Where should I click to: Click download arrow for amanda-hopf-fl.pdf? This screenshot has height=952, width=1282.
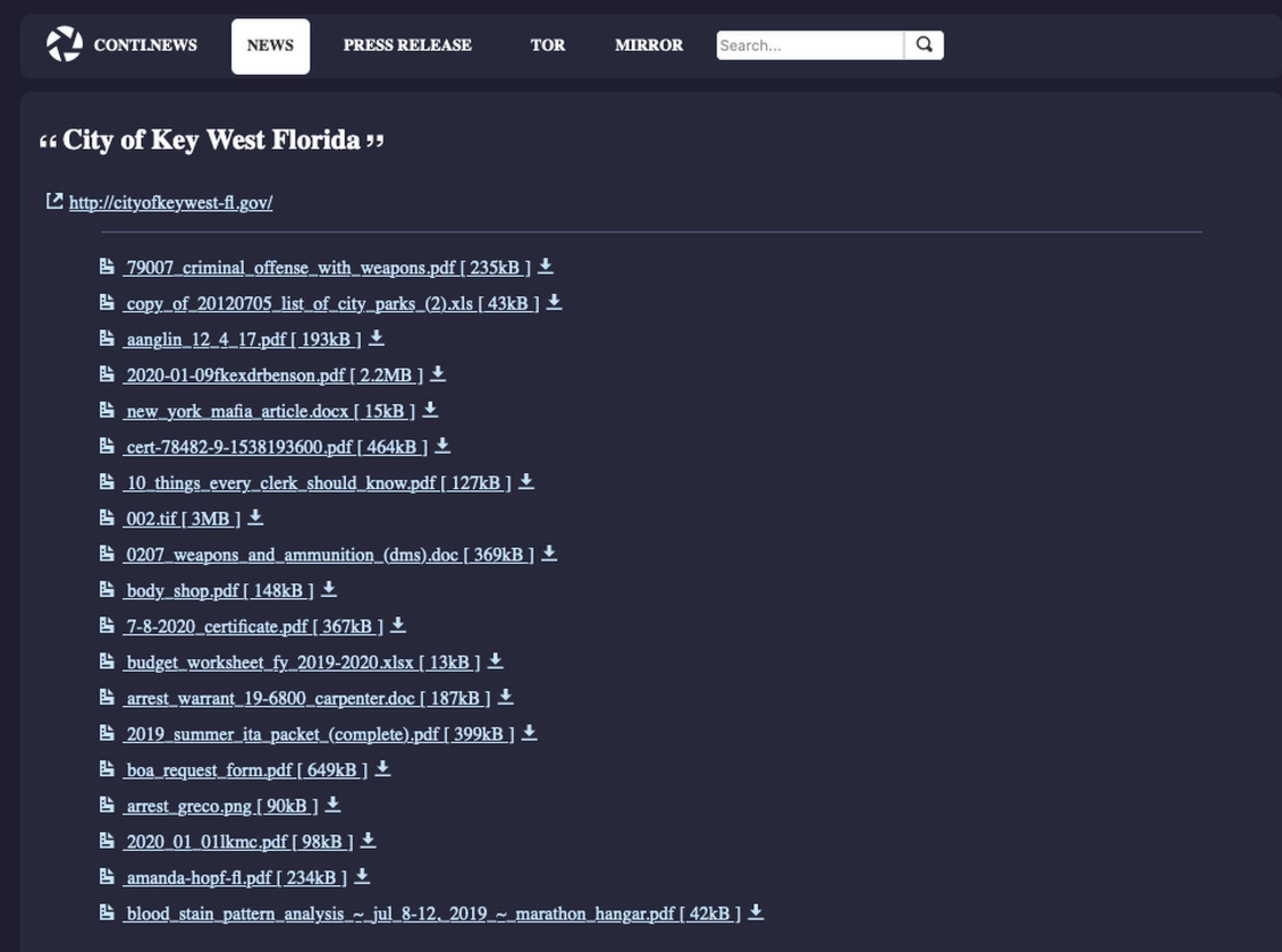362,877
